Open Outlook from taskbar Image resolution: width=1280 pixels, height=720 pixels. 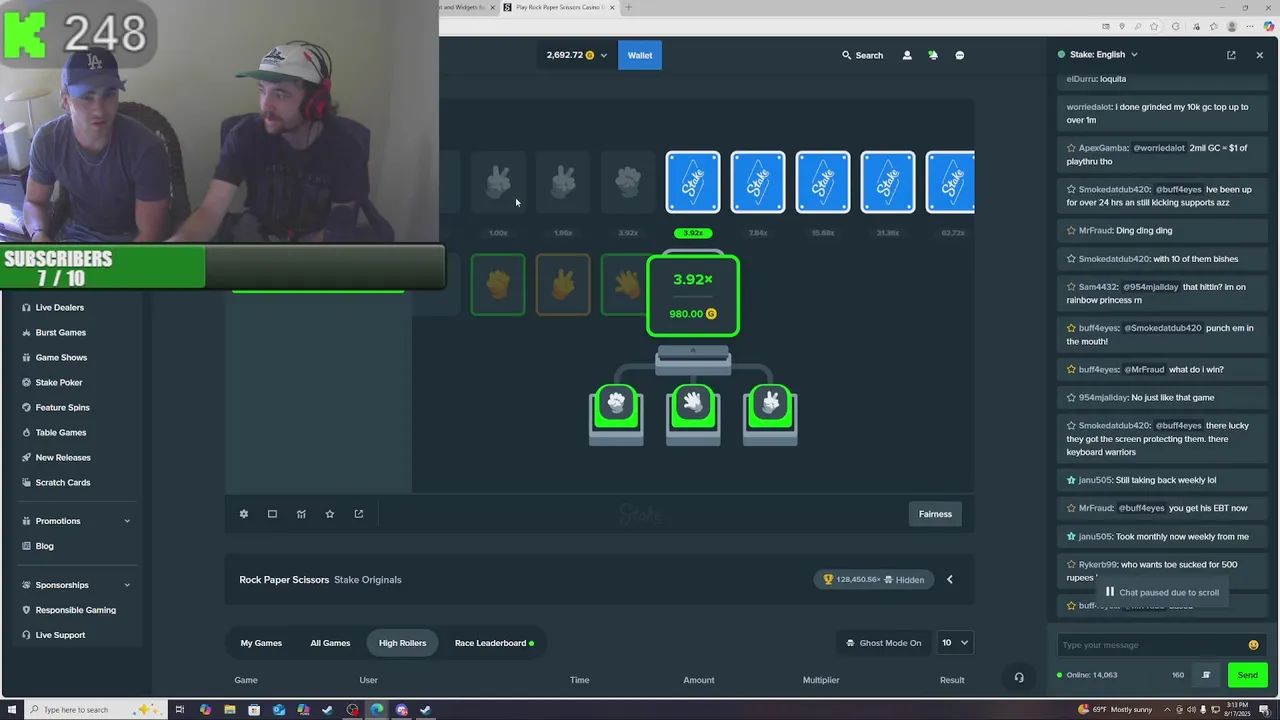point(279,710)
